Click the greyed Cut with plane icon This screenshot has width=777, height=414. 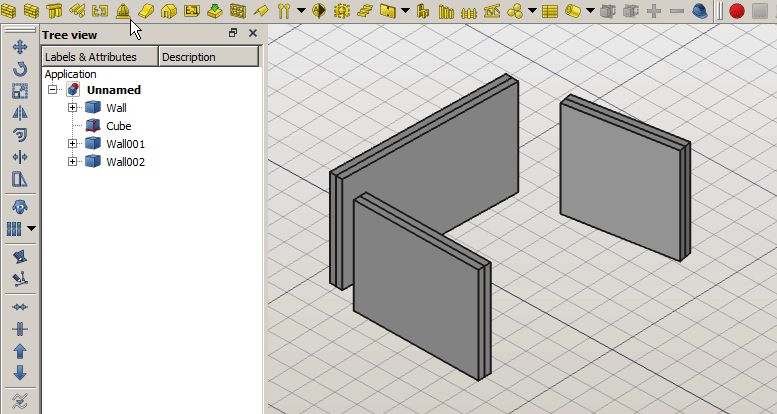coord(608,10)
